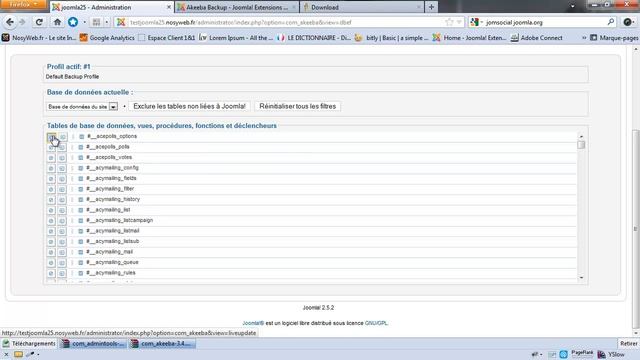Toggle the second (exclude contents) toggle for #__acymailing_fields
This screenshot has width=640, height=360.
click(x=62, y=179)
